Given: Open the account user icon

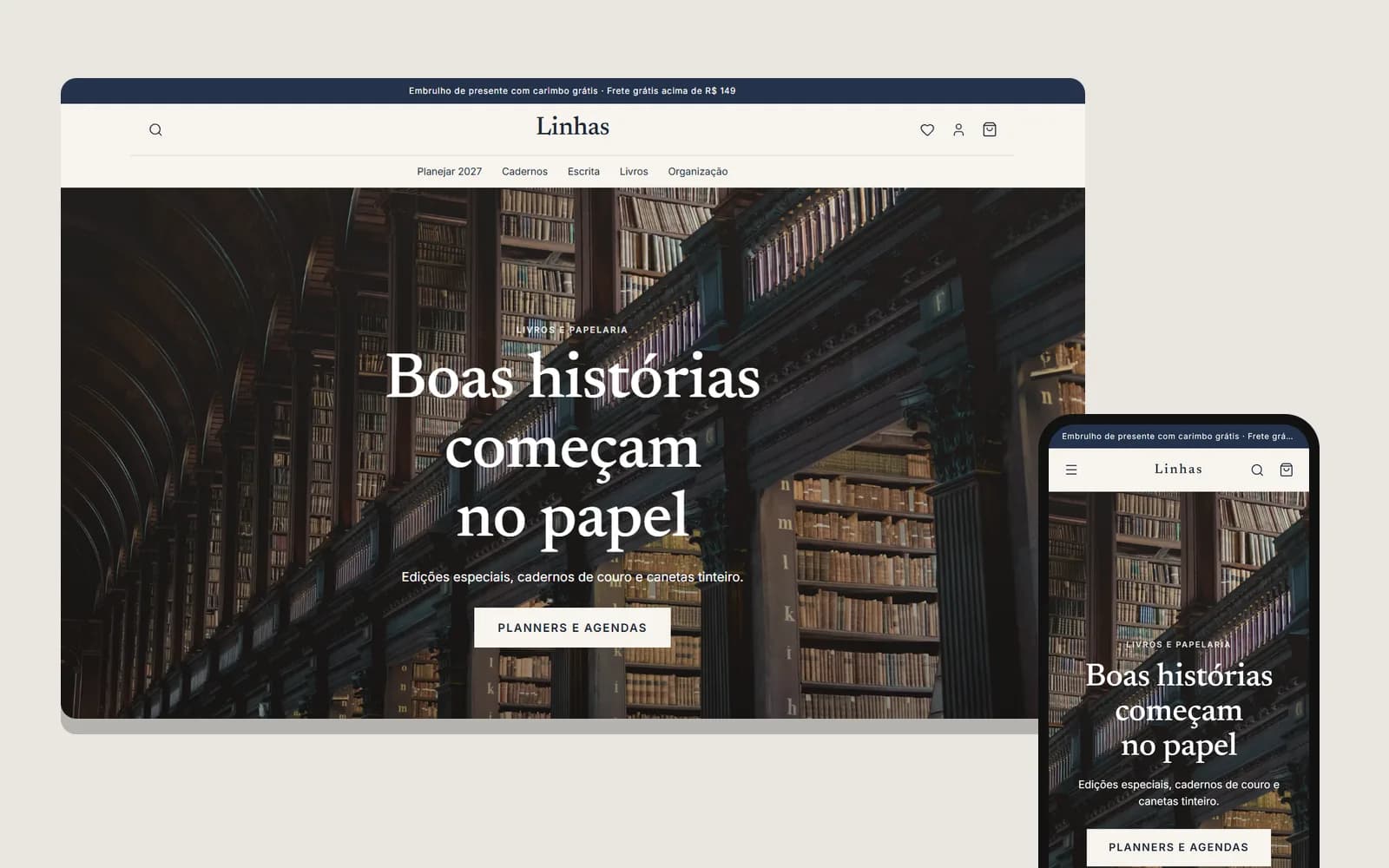Looking at the screenshot, I should 958,129.
